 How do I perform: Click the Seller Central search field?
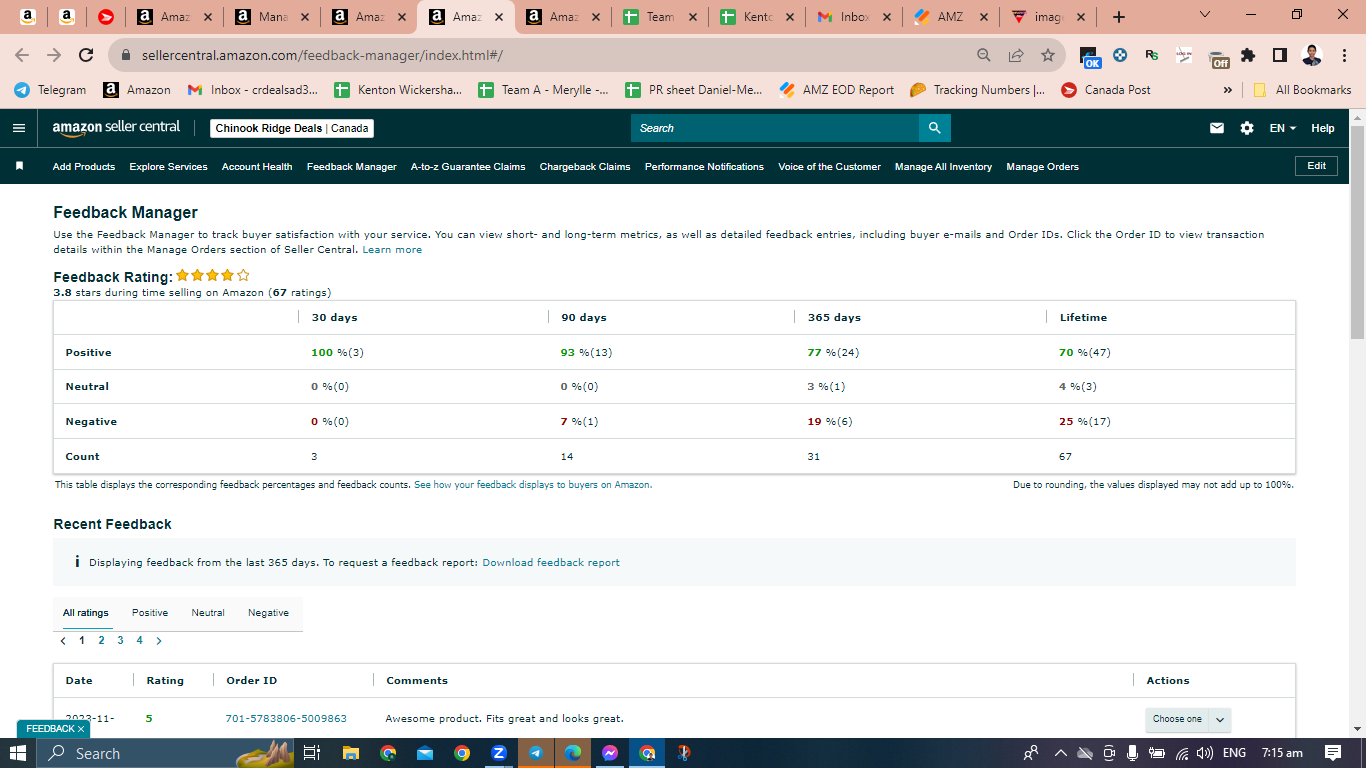point(775,128)
